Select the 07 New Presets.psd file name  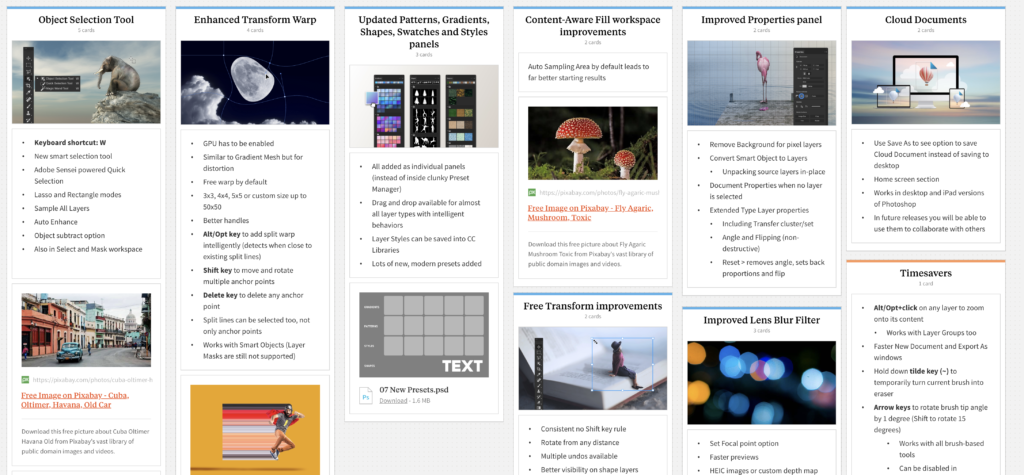pos(414,389)
